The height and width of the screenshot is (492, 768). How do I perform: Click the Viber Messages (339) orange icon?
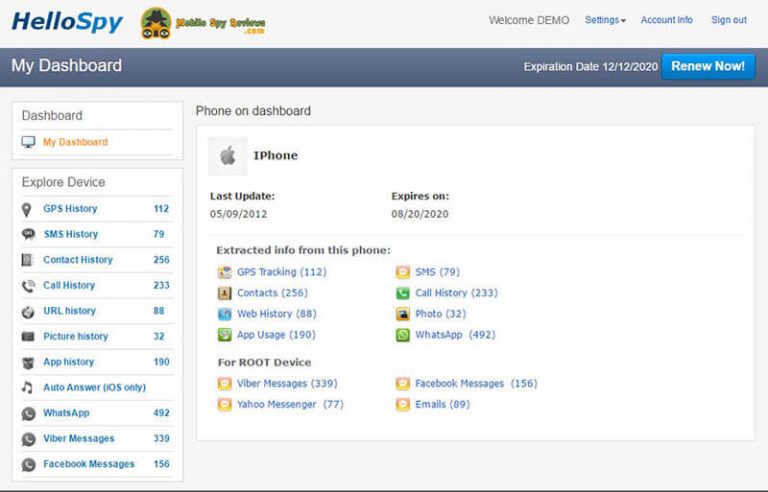[224, 383]
